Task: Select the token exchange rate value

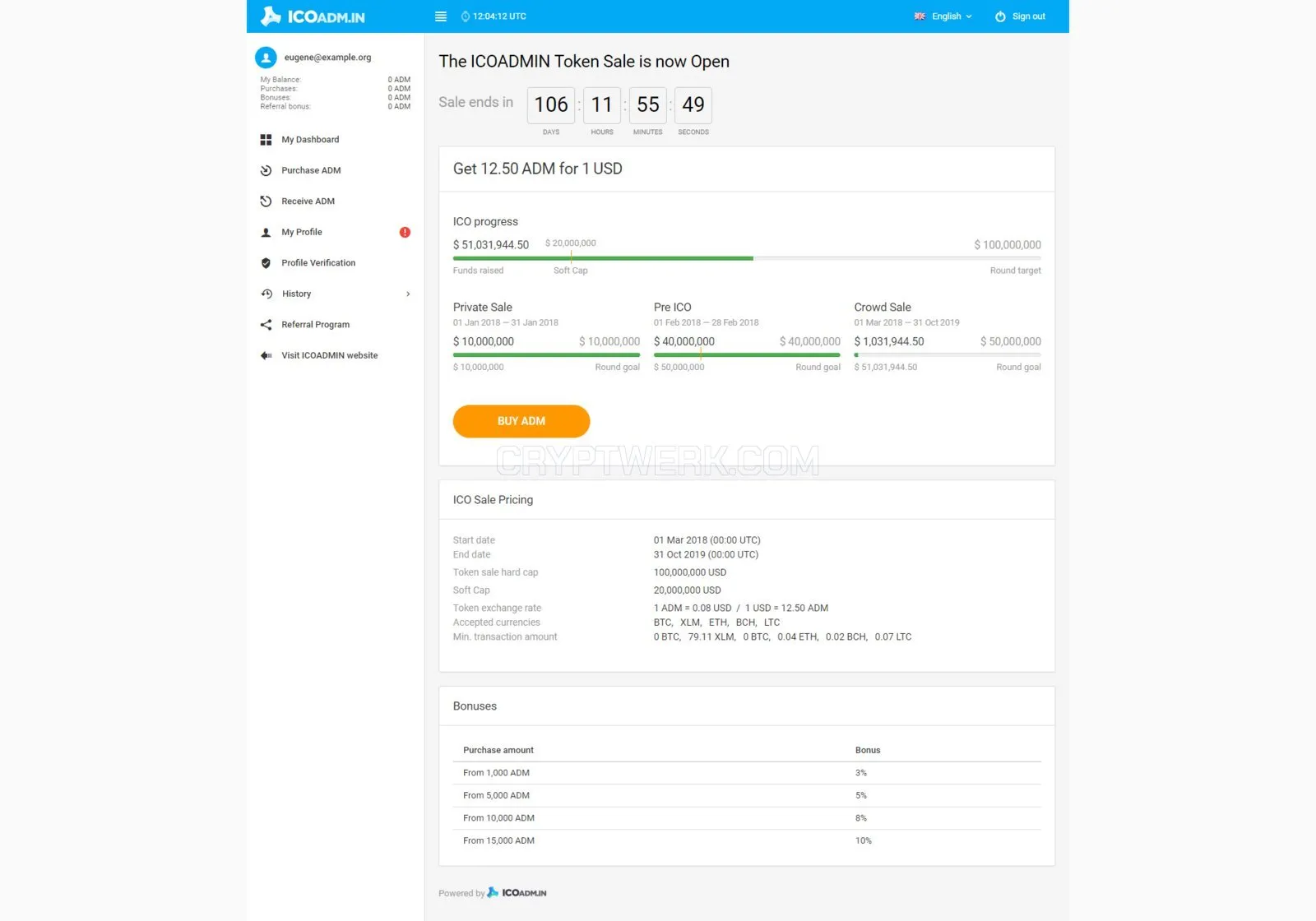Action: (x=741, y=609)
